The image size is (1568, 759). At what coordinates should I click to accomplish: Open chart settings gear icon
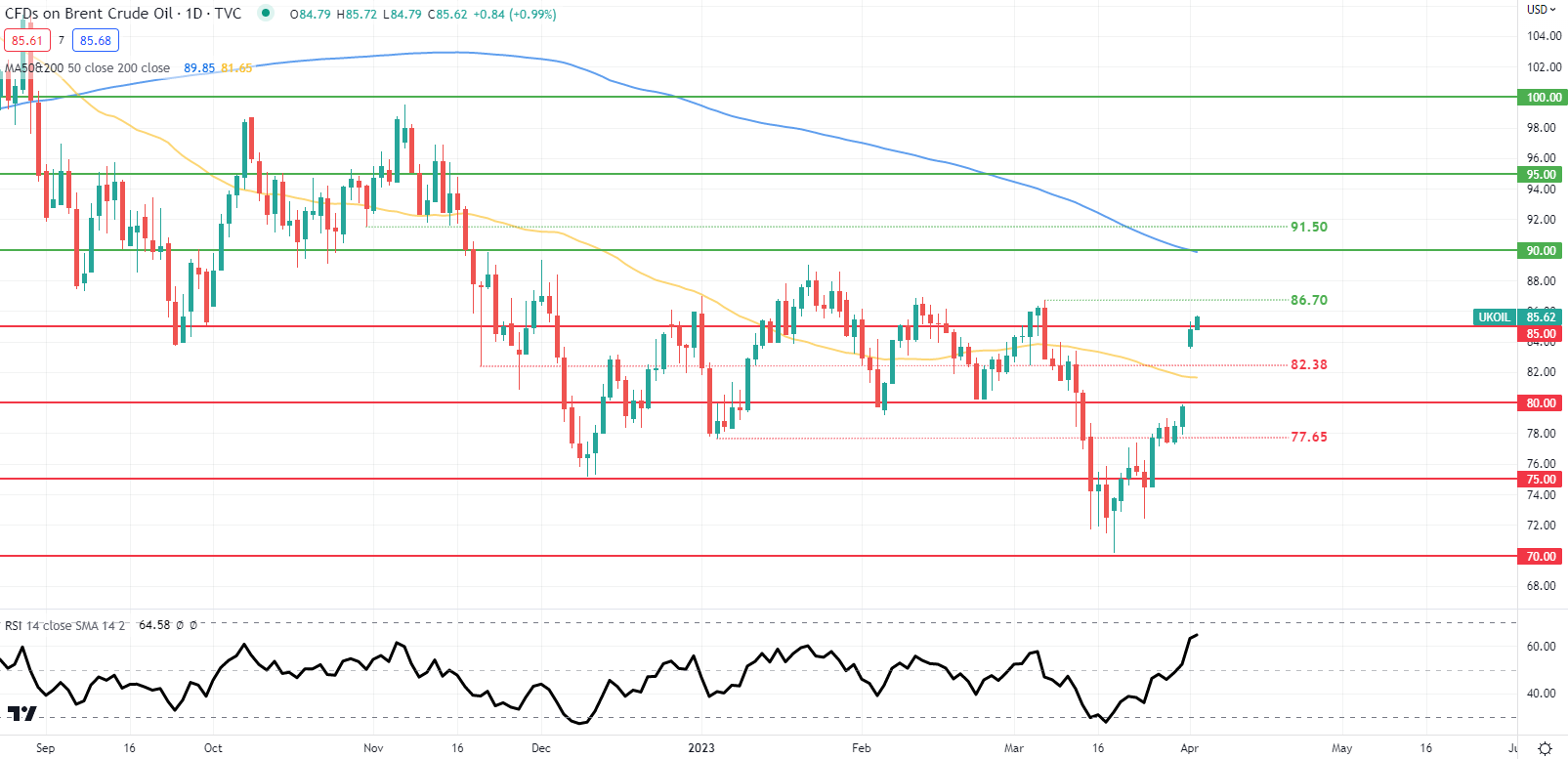pos(1545,748)
